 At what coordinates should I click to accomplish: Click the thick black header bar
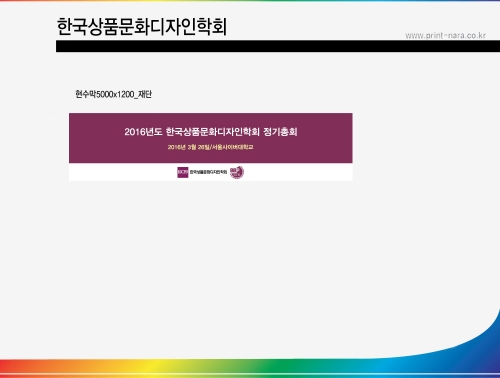(x=278, y=46)
